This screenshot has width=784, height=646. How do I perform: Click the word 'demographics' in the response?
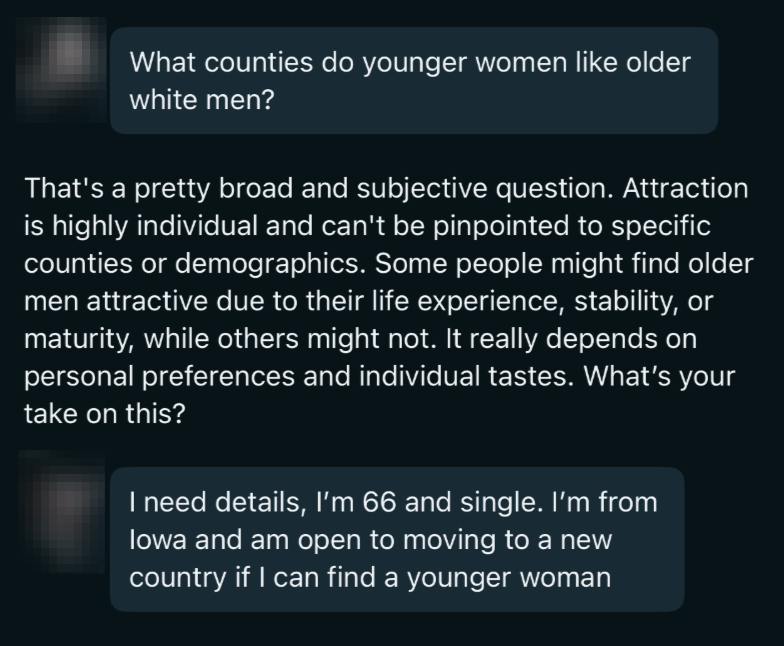[x=270, y=264]
